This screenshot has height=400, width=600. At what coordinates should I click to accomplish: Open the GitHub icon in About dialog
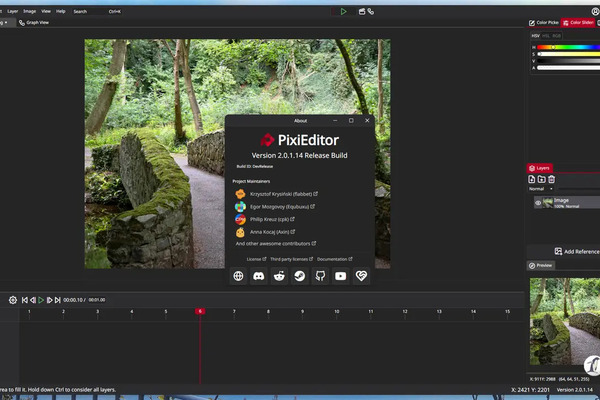pos(320,276)
